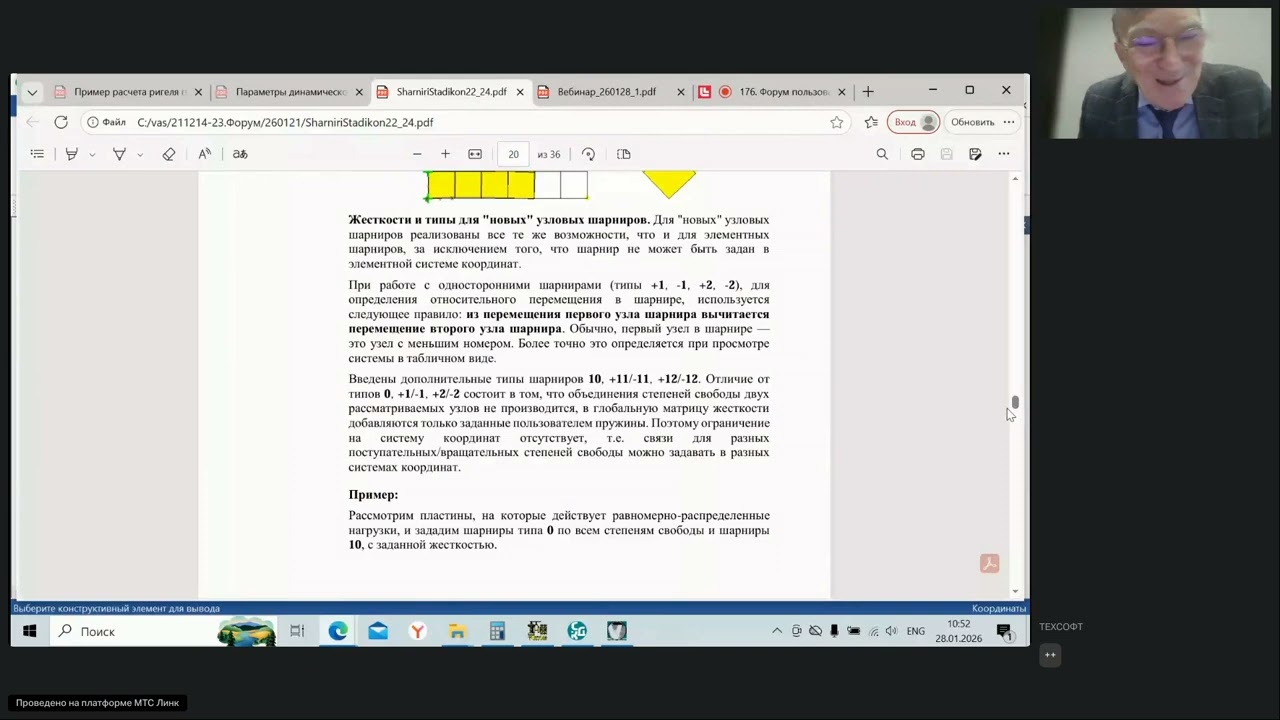Click the scrollbar up arrow
The height and width of the screenshot is (720, 1280).
[x=1015, y=179]
